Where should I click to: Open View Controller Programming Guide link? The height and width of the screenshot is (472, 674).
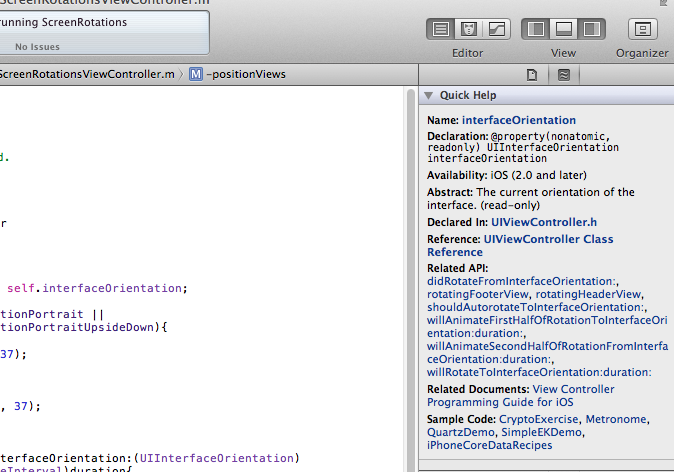point(521,395)
